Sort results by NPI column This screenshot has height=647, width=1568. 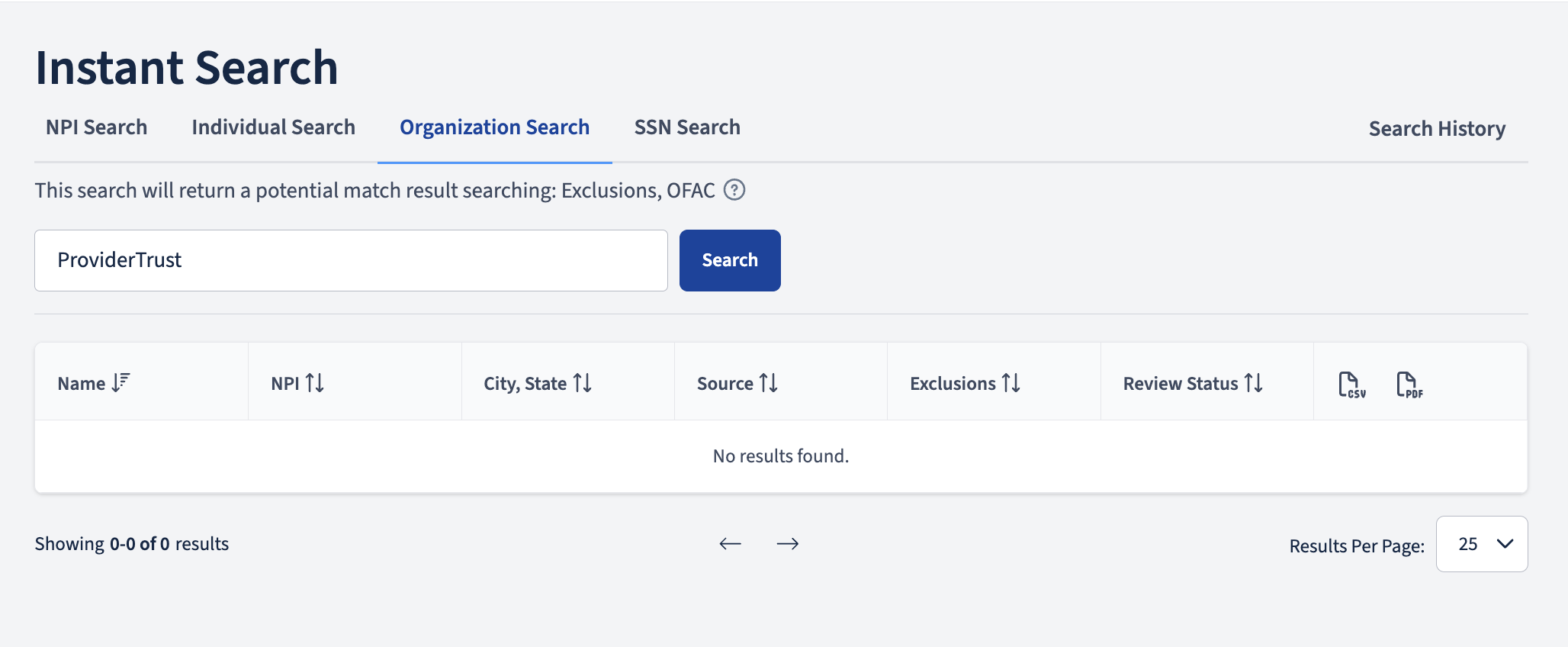click(297, 383)
